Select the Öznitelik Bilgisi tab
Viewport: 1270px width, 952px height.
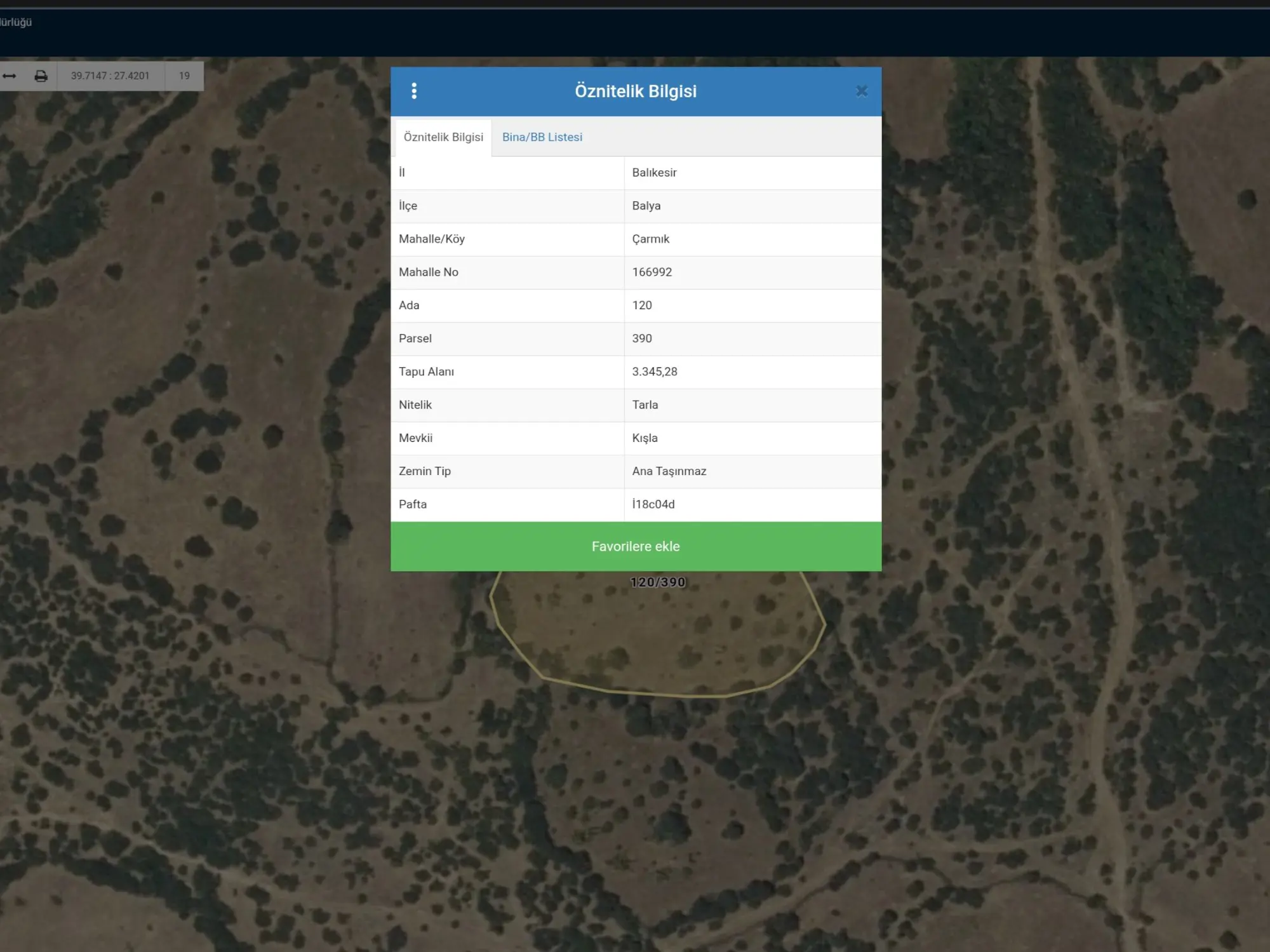point(443,137)
